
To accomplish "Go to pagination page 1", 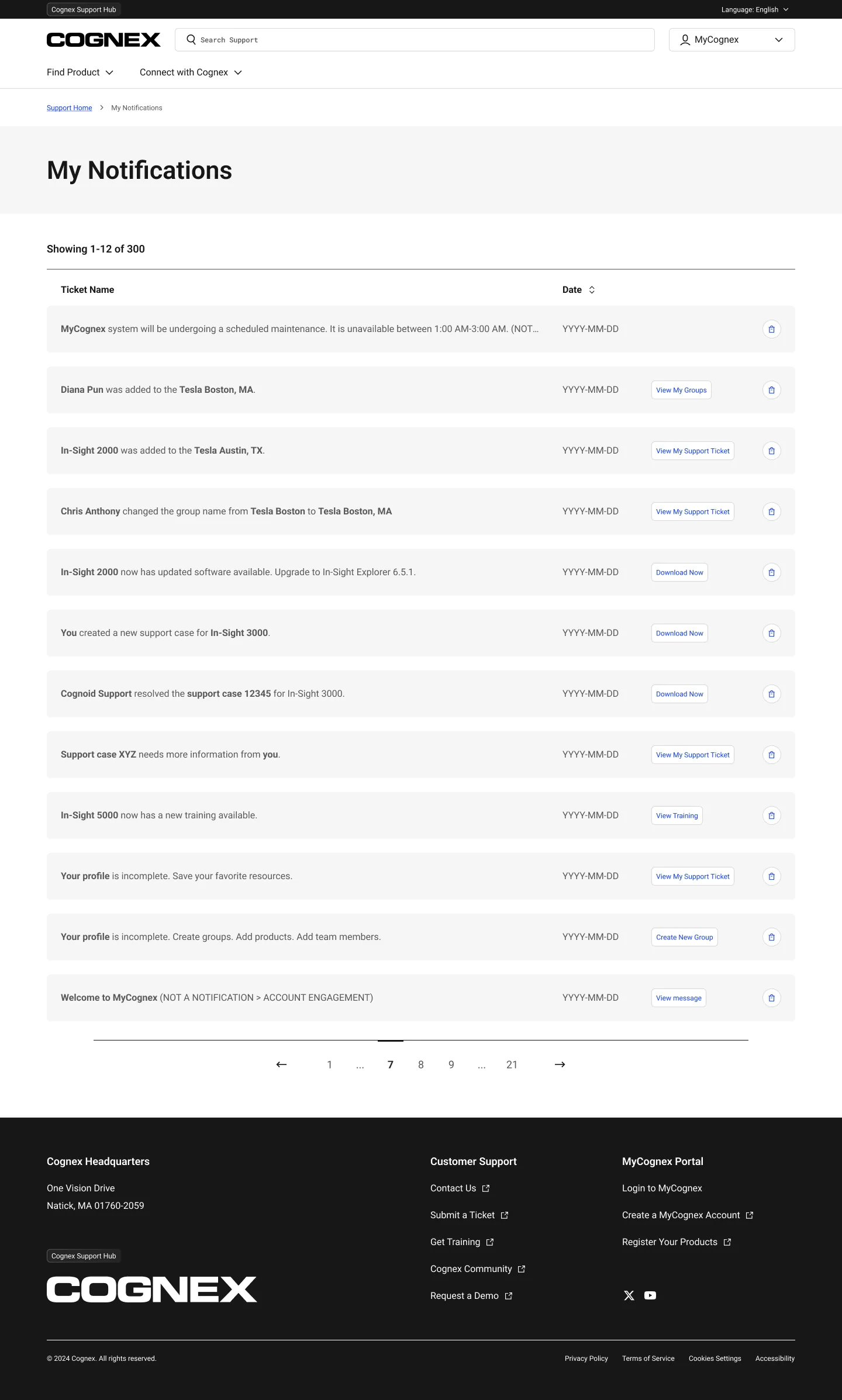I will 330,1064.
